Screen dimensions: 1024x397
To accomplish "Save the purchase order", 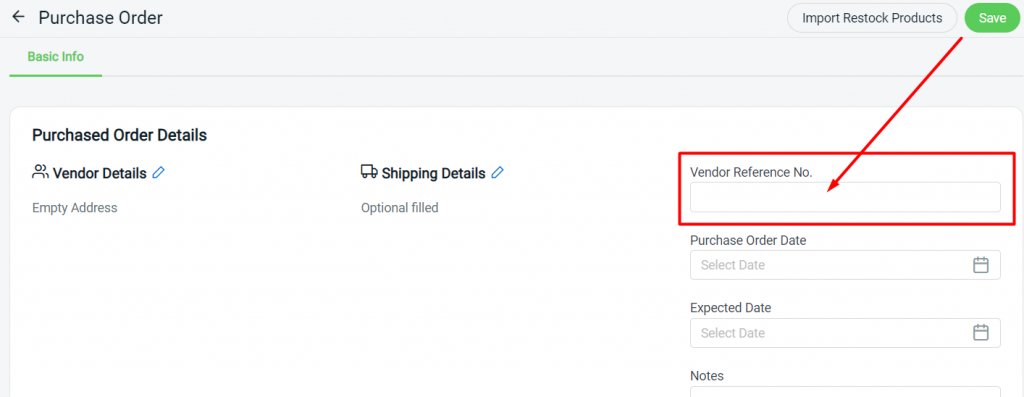I will click(992, 18).
